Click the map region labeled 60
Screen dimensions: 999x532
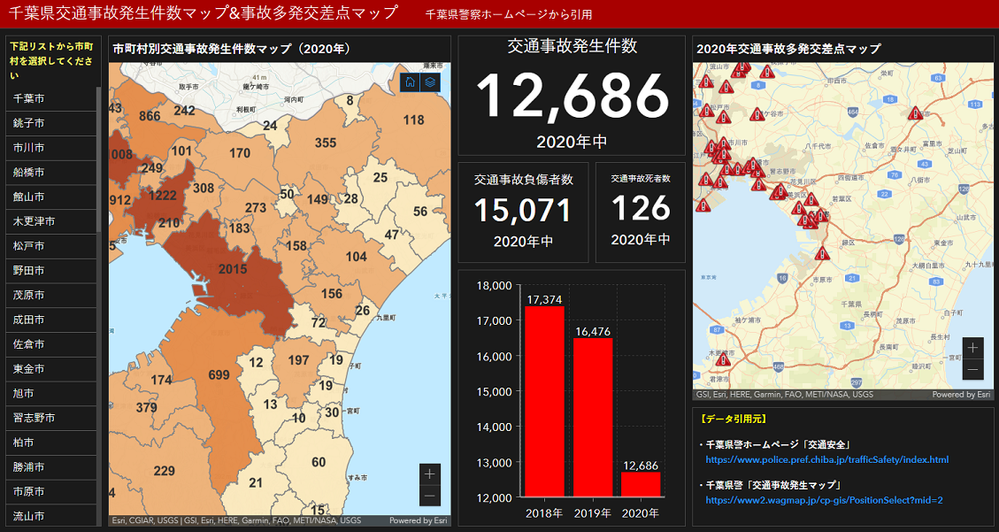pyautogui.click(x=319, y=462)
